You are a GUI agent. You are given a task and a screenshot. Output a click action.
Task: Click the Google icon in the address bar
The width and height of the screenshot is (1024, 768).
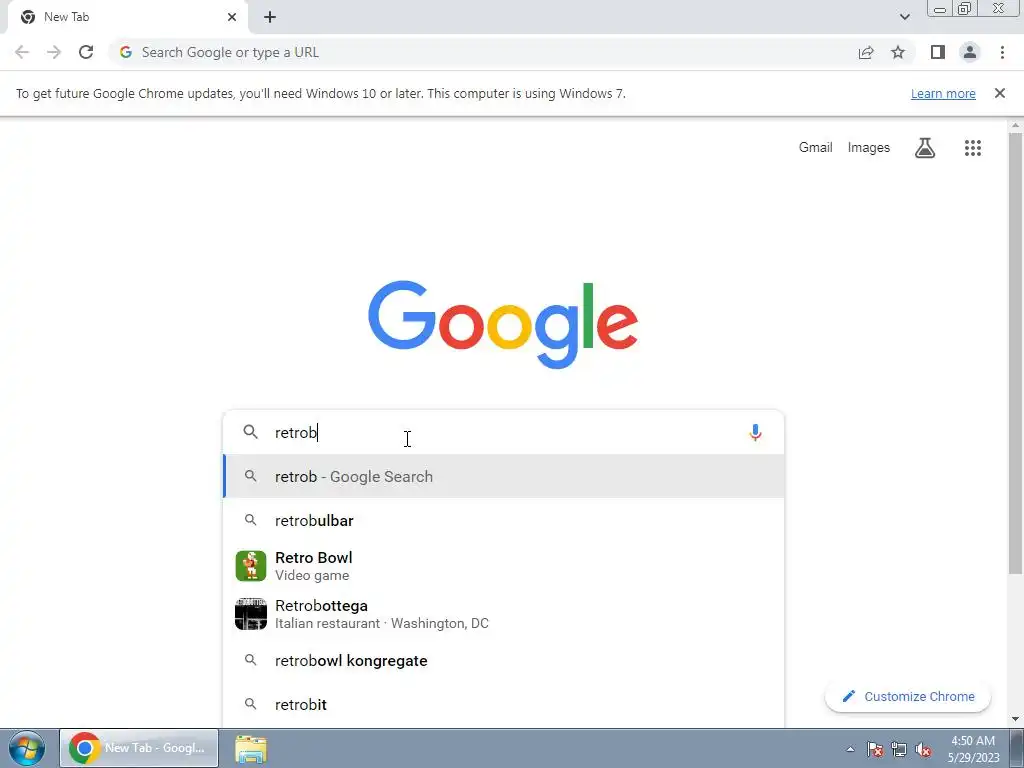click(x=126, y=52)
